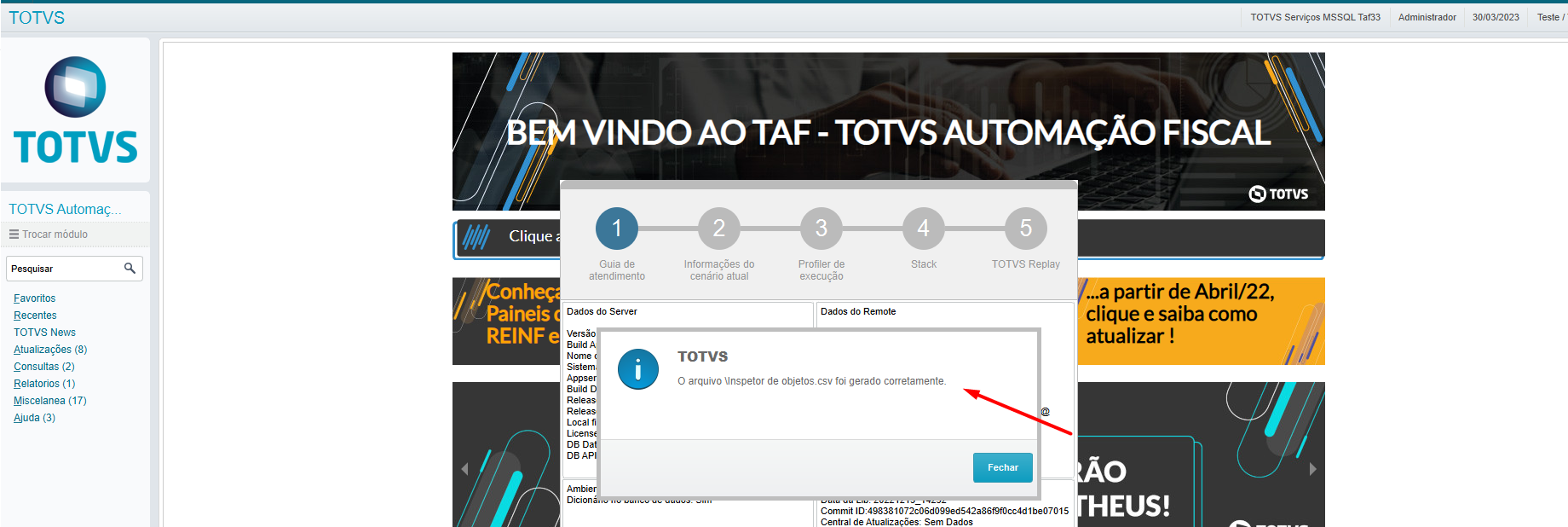Select step 1 Guia de atendimento
Screen dimensions: 1568x527
click(x=617, y=229)
